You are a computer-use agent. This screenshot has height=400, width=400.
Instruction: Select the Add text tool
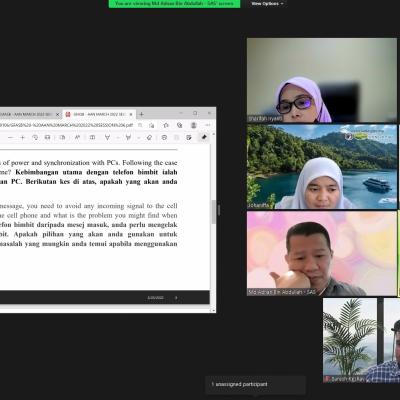92,137
